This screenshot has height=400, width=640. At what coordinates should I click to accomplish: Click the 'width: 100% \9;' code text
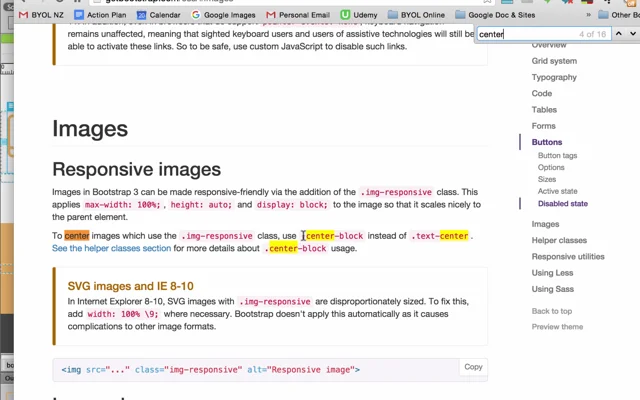point(123,314)
